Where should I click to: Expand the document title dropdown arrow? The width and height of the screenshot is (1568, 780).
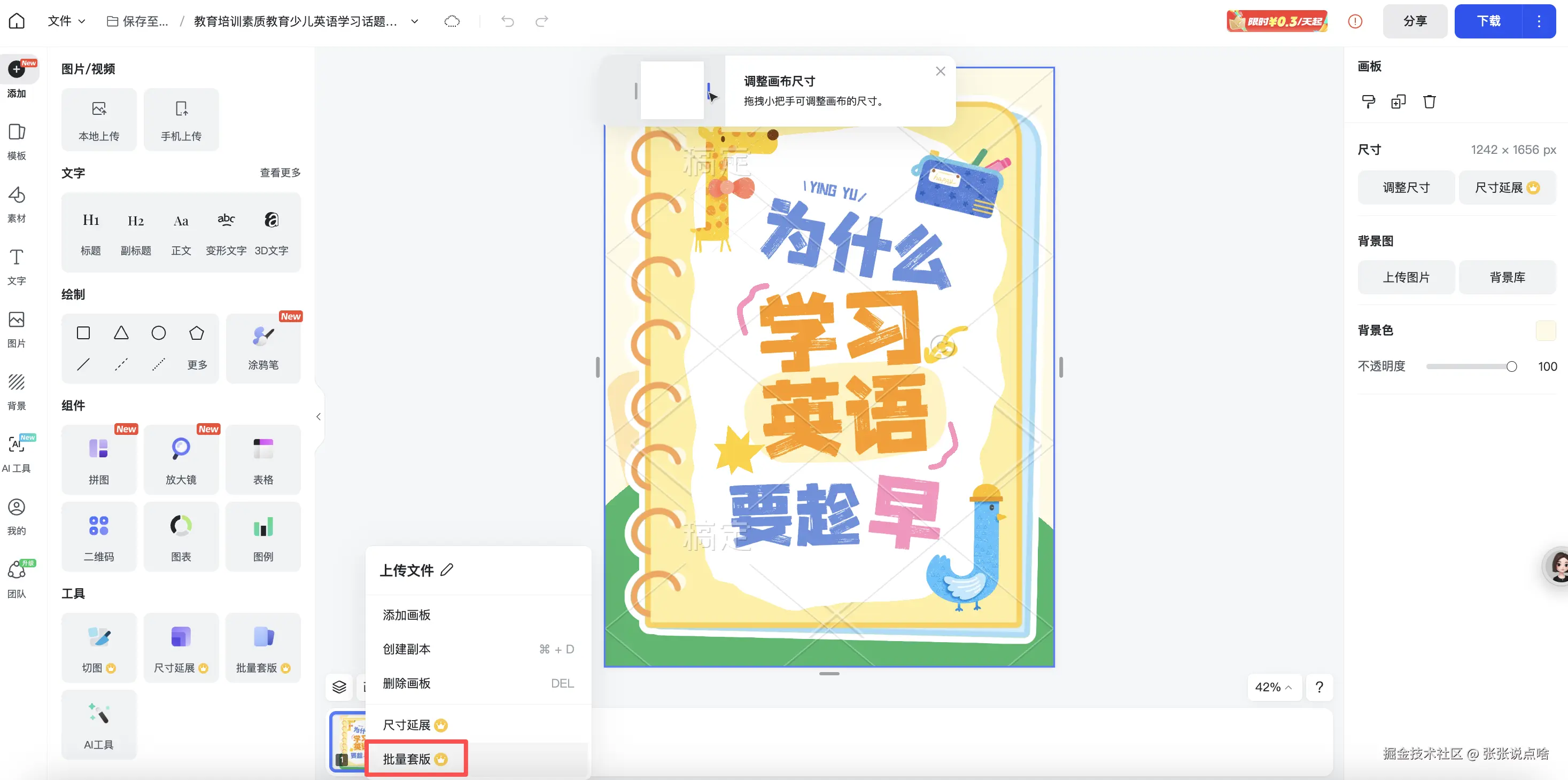tap(415, 21)
